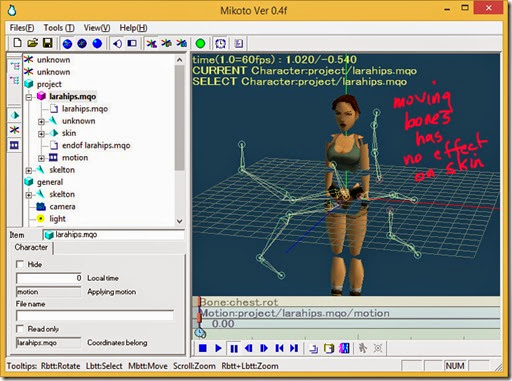Expand the motion tree node
The height and width of the screenshot is (381, 512).
click(41, 158)
